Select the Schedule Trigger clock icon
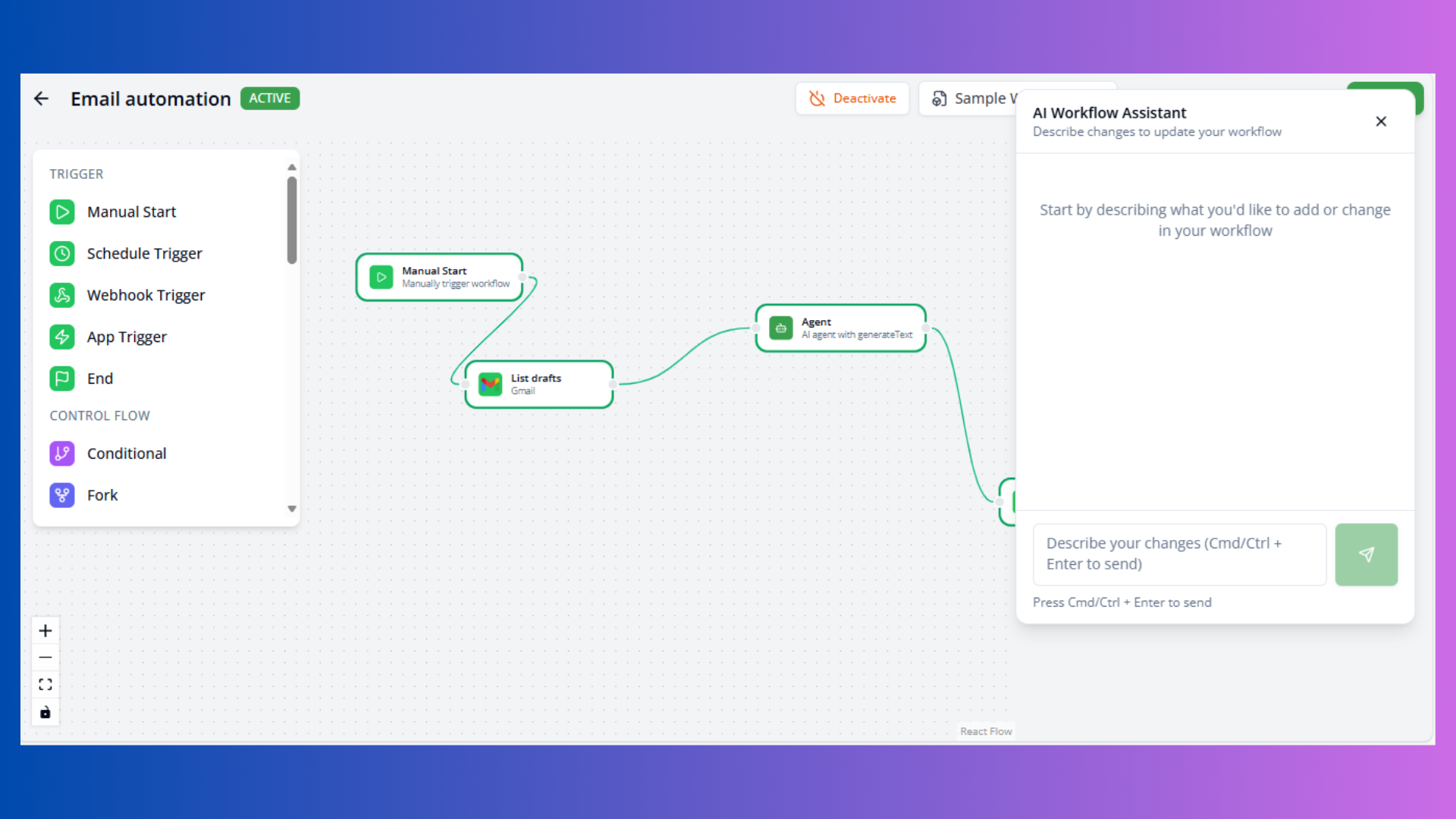This screenshot has width=1456, height=819. [x=62, y=253]
